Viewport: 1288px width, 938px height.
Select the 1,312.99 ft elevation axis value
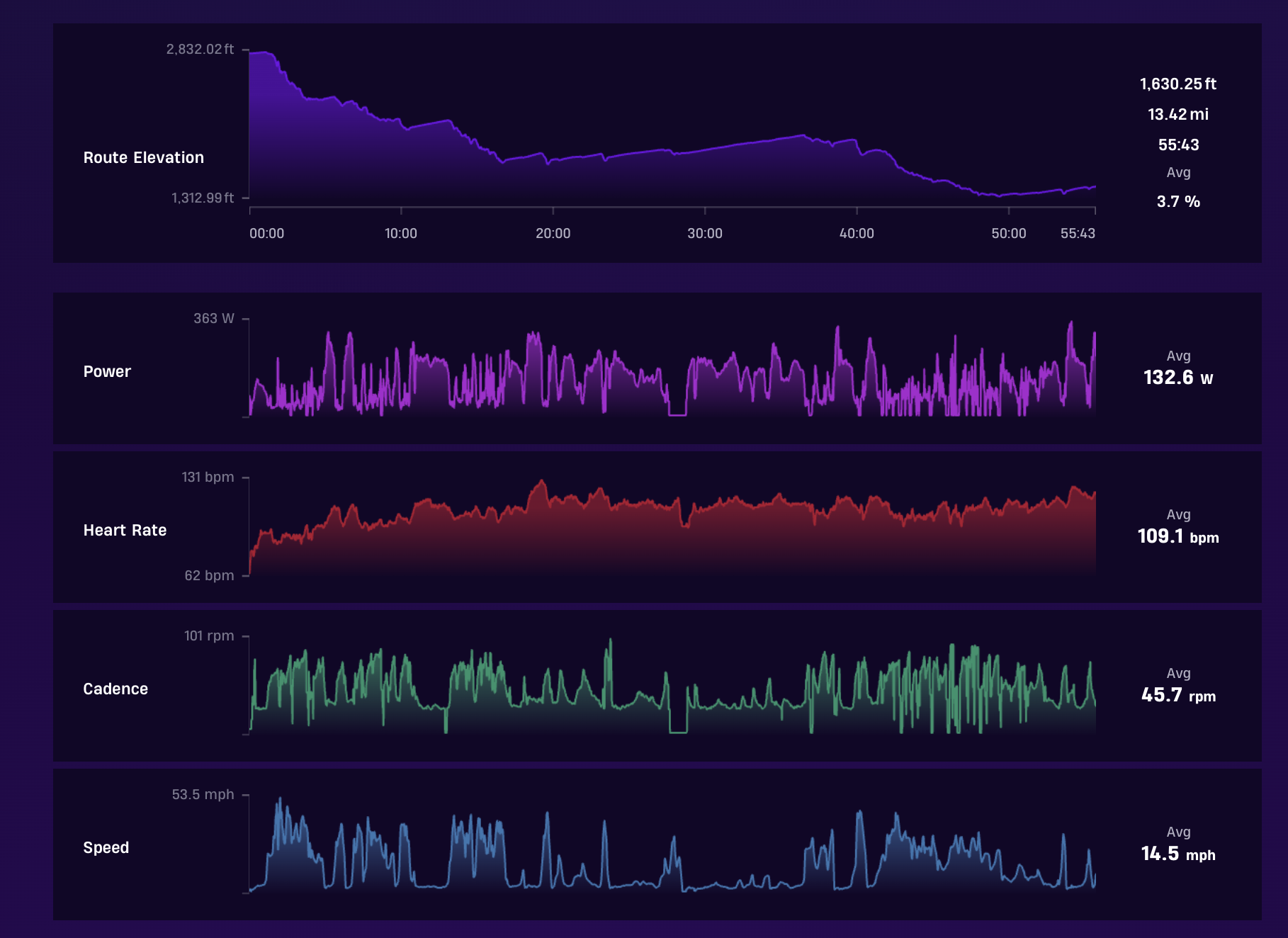click(203, 198)
